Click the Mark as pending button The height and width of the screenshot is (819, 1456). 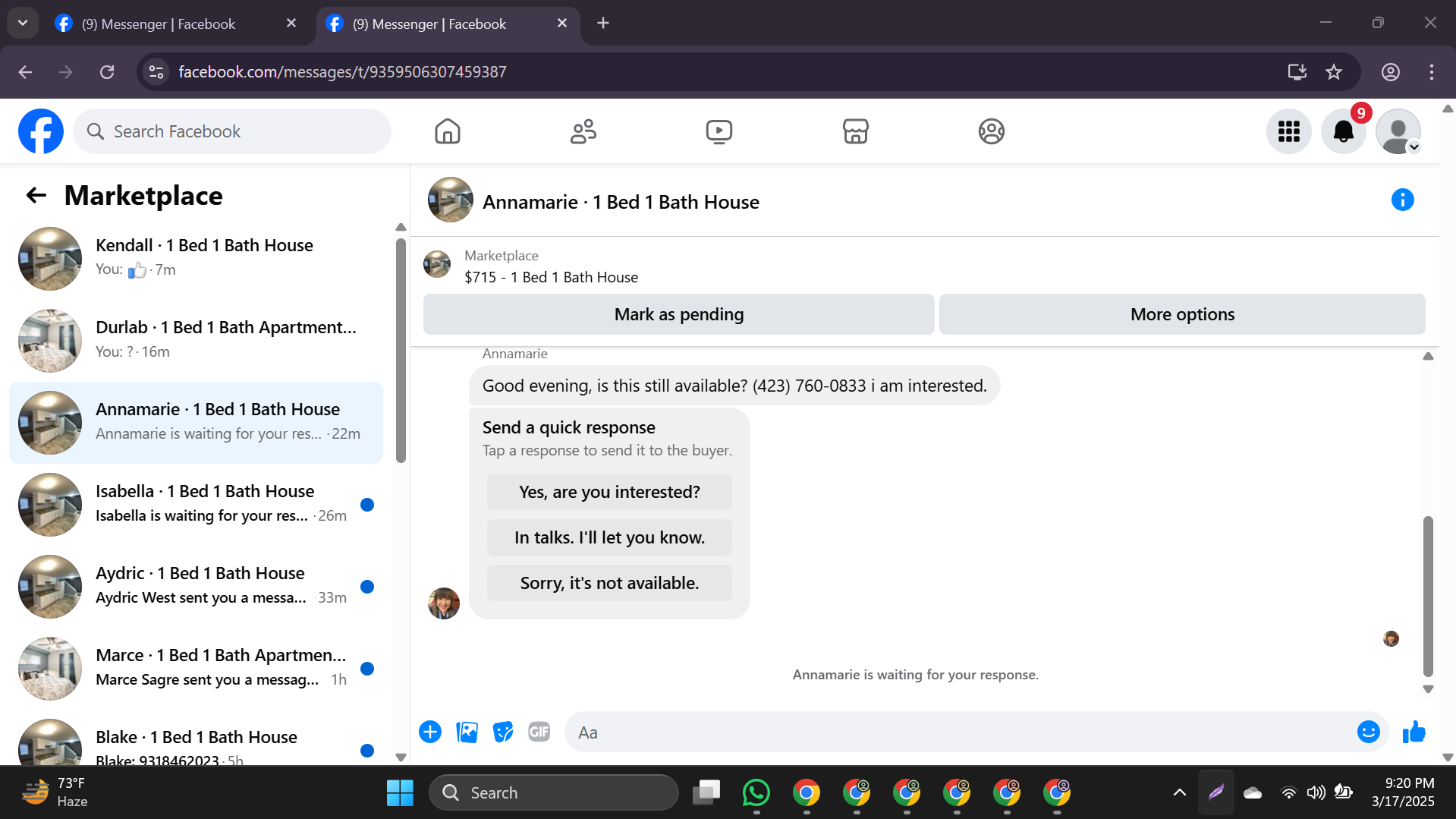[x=679, y=314]
